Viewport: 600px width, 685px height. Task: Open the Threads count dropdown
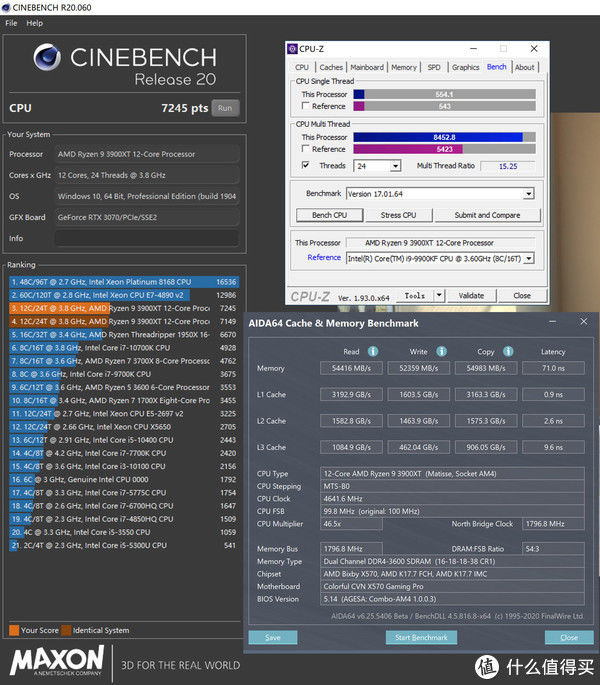(395, 166)
